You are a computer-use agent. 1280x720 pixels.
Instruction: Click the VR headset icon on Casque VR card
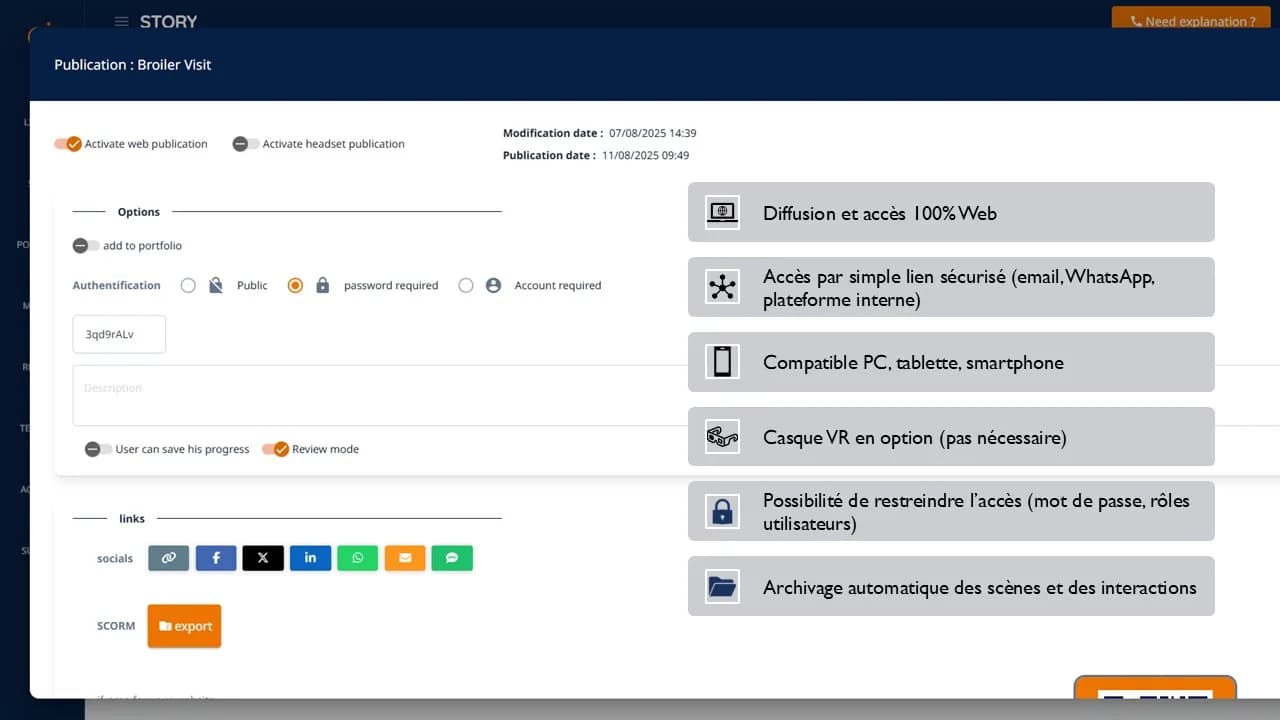[x=722, y=437]
